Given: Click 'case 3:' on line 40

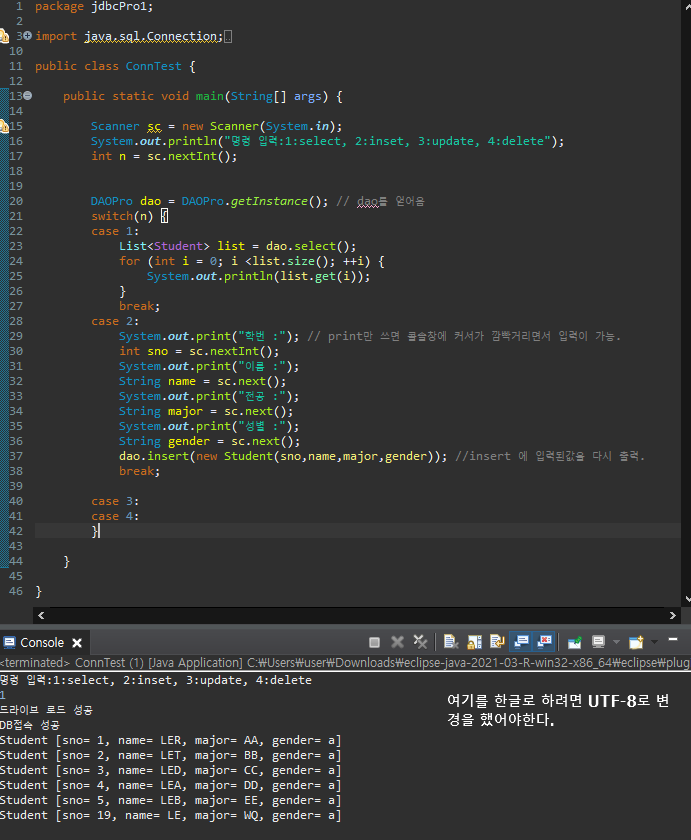Looking at the screenshot, I should [115, 501].
